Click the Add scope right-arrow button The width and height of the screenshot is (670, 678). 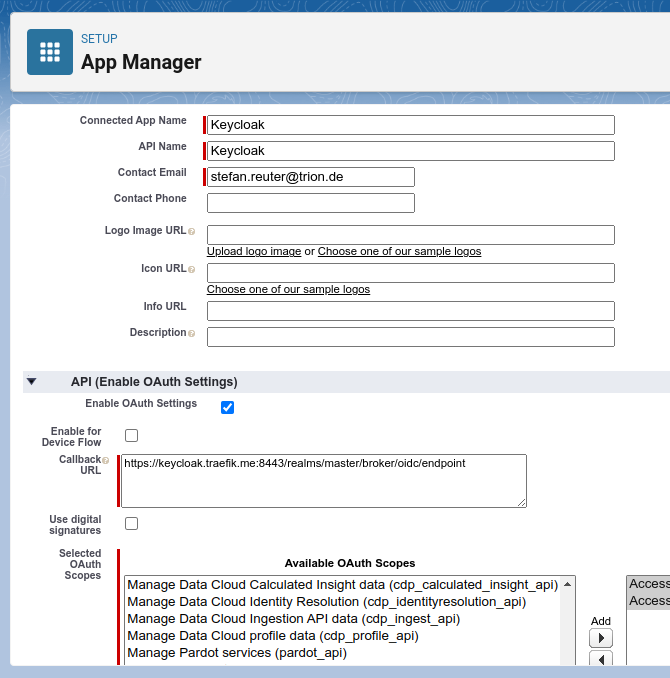point(601,638)
